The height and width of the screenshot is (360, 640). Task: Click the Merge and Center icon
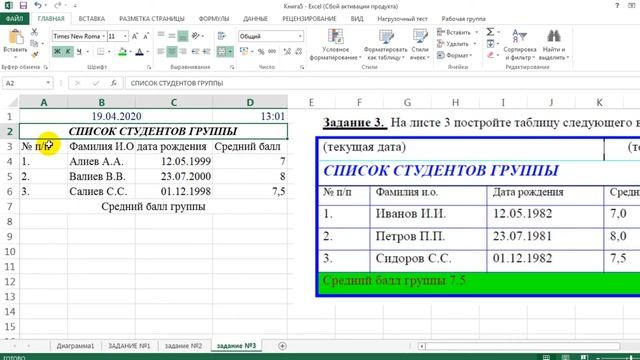222,51
